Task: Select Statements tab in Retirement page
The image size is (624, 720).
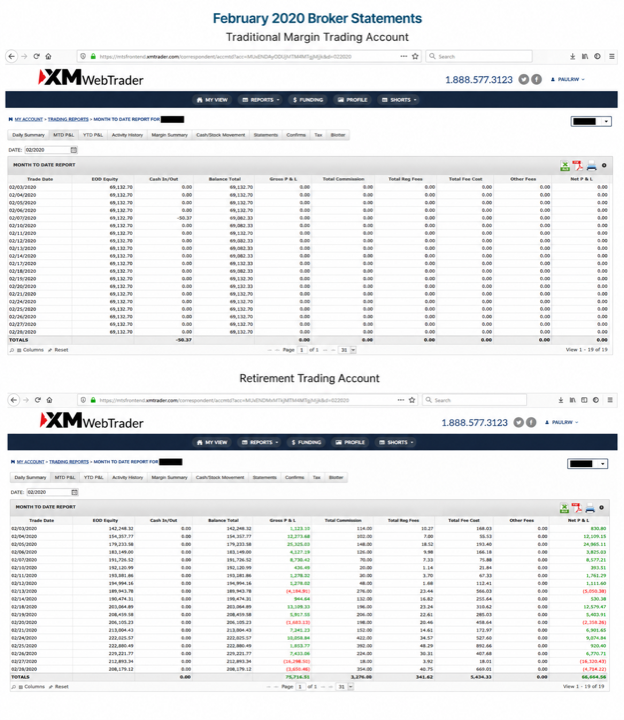Action: 264,478
